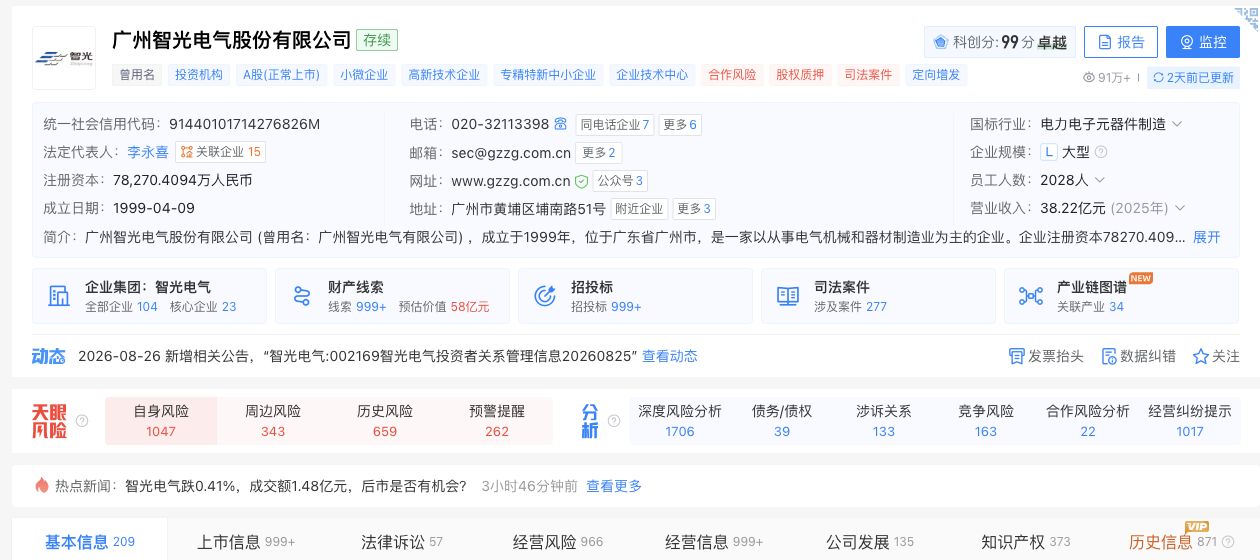Click the 附近企业 button

coord(640,209)
